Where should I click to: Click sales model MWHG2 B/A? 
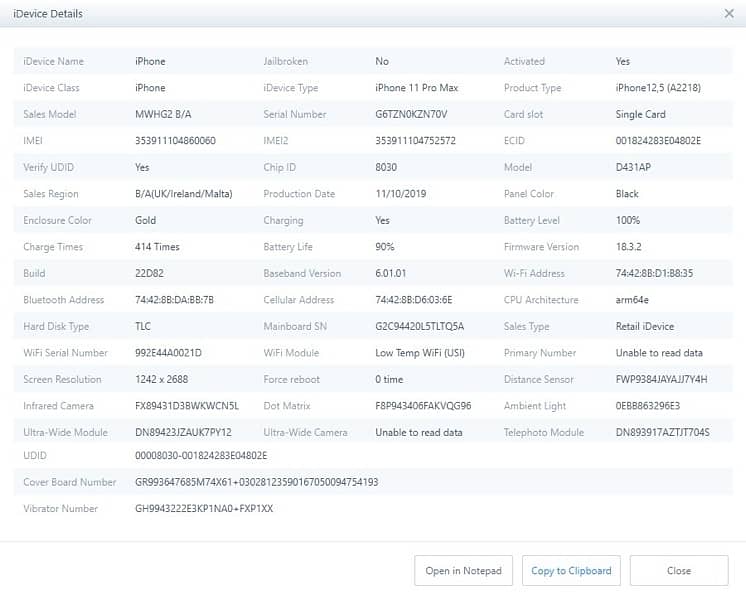pyautogui.click(x=163, y=114)
